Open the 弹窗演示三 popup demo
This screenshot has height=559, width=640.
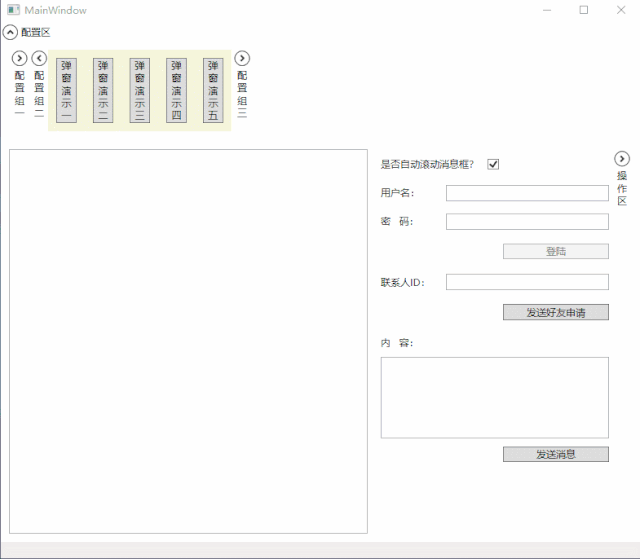click(140, 90)
